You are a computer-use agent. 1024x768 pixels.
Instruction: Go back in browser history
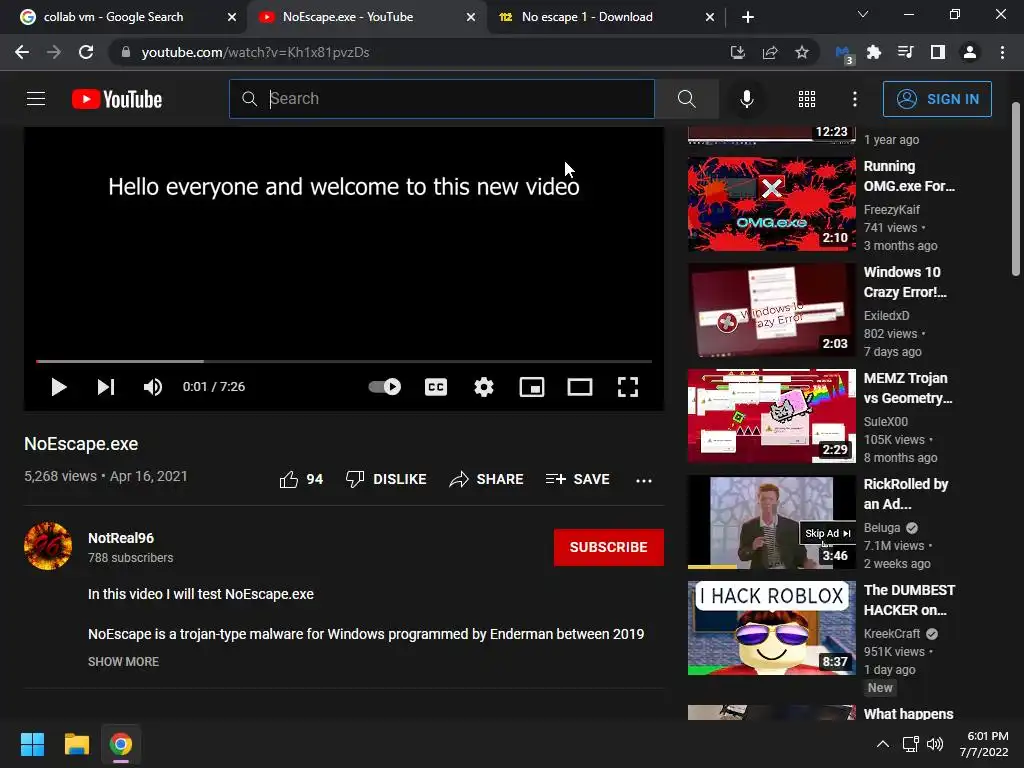[22, 52]
